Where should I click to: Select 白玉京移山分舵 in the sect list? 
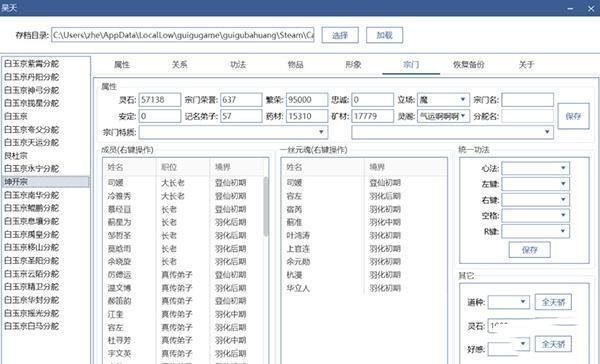[x=45, y=247]
